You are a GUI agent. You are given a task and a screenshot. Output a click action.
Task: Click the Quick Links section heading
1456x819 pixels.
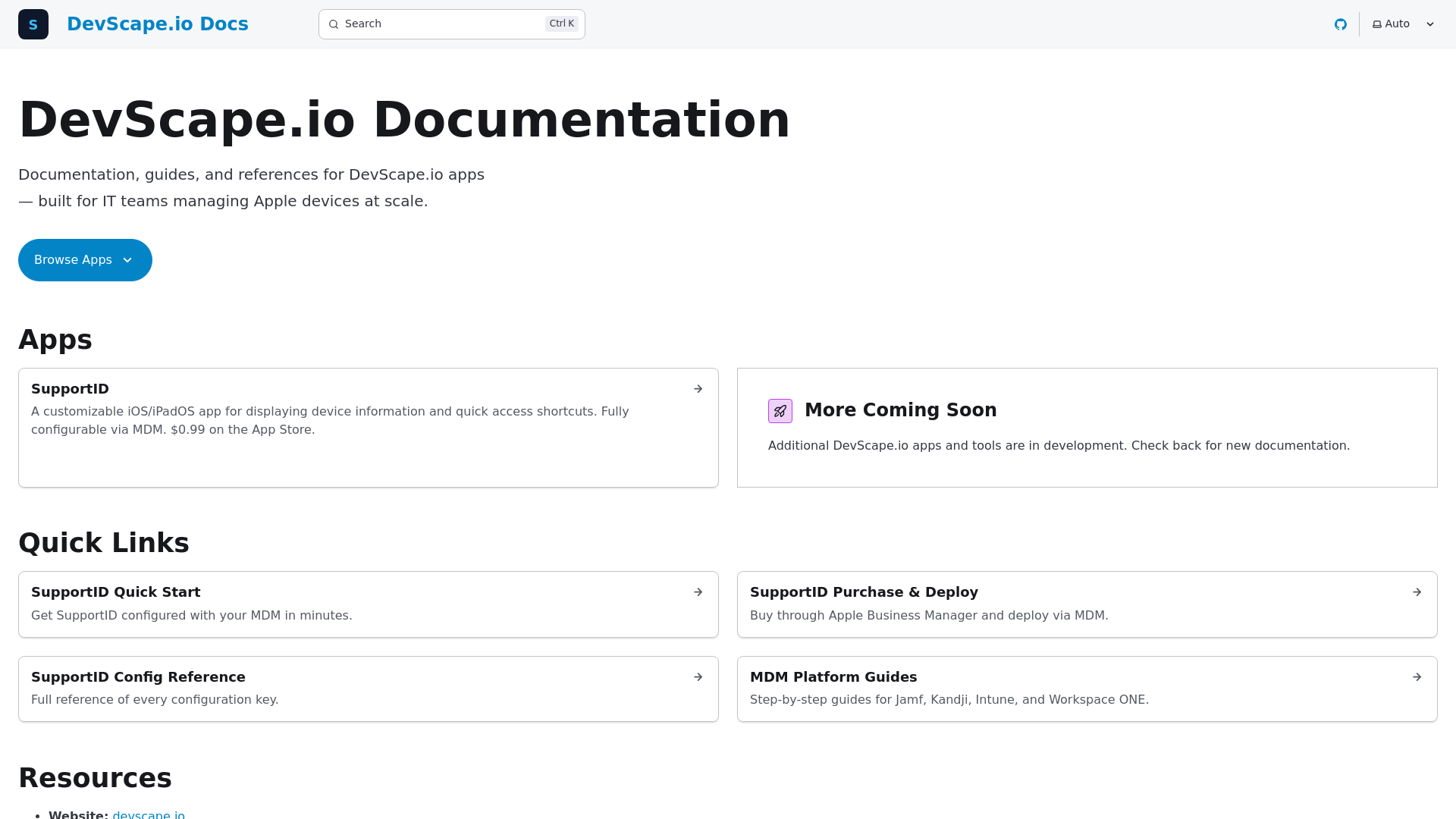coord(104,543)
